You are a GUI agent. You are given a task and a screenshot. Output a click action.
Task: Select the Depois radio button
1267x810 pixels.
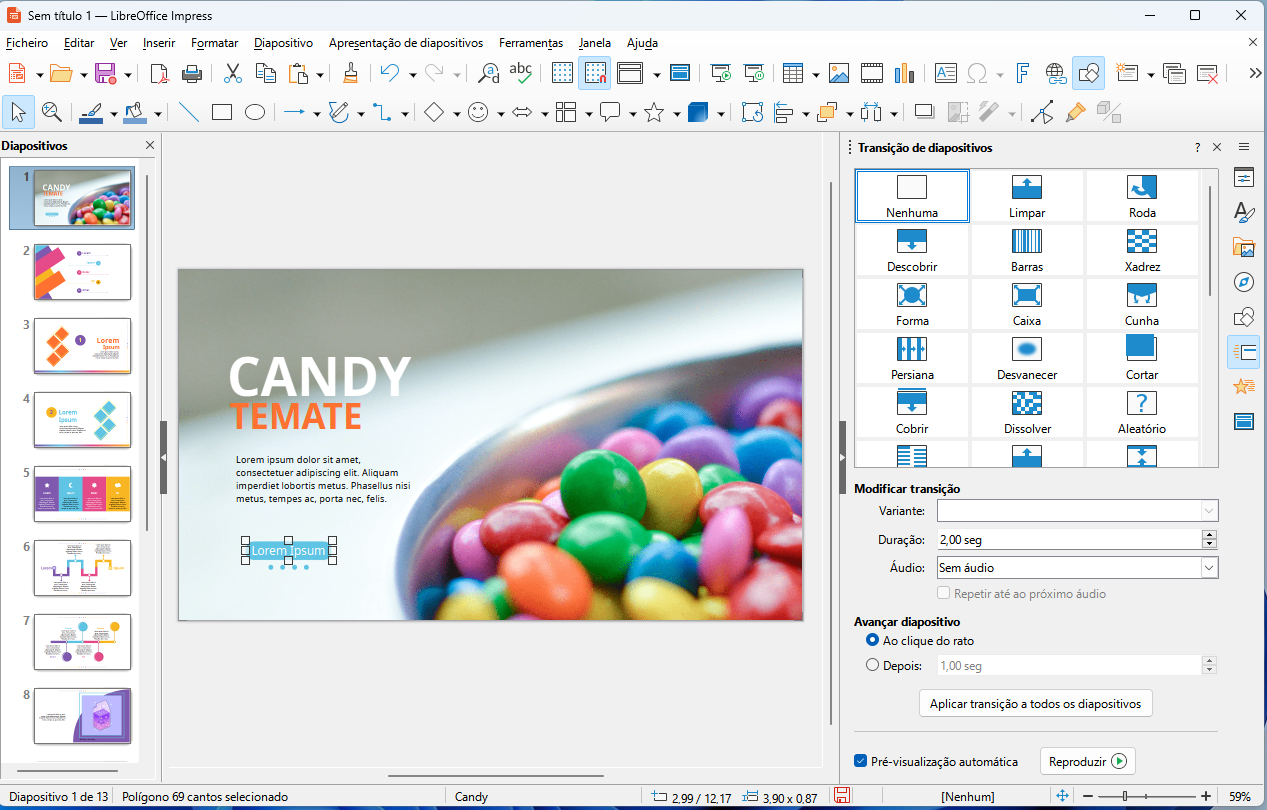(x=873, y=665)
